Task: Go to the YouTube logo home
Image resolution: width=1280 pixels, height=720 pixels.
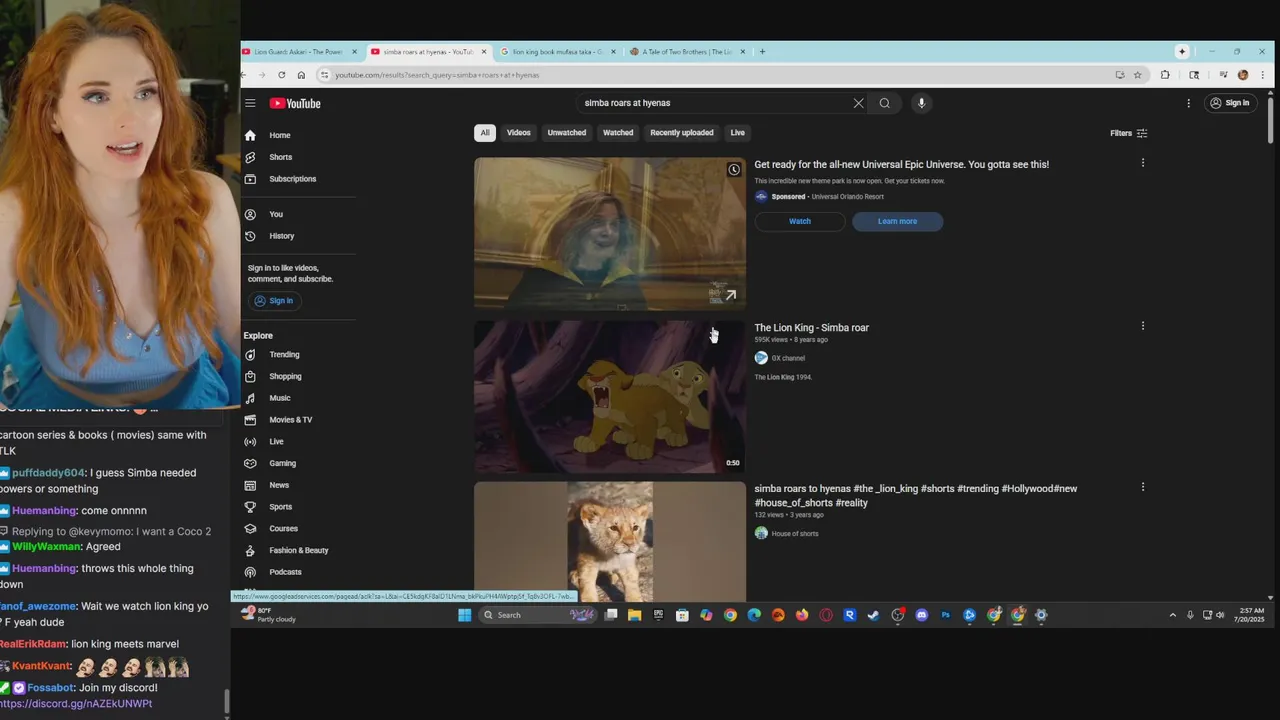Action: [295, 103]
